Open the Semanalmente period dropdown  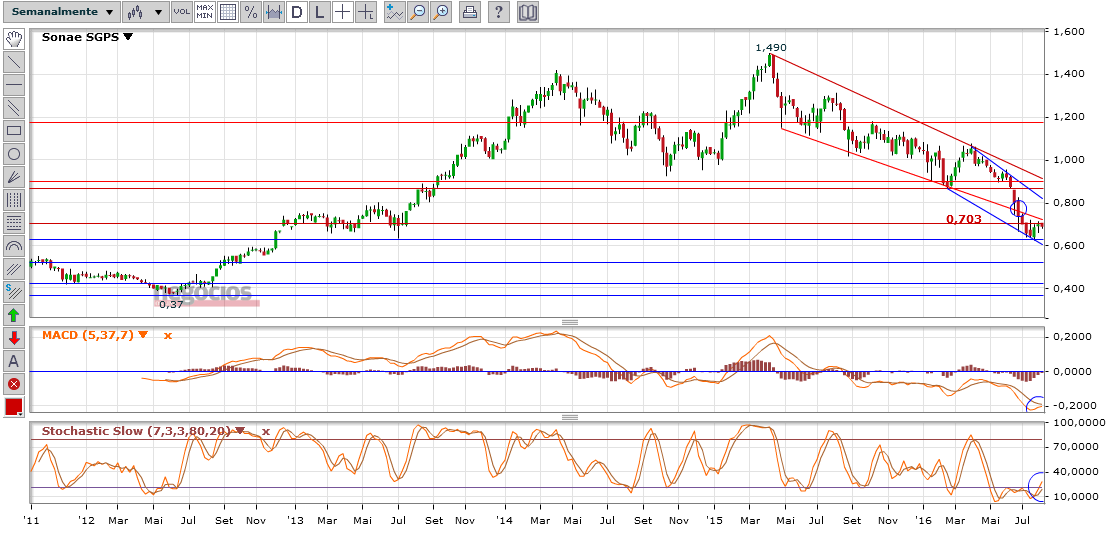coord(60,12)
